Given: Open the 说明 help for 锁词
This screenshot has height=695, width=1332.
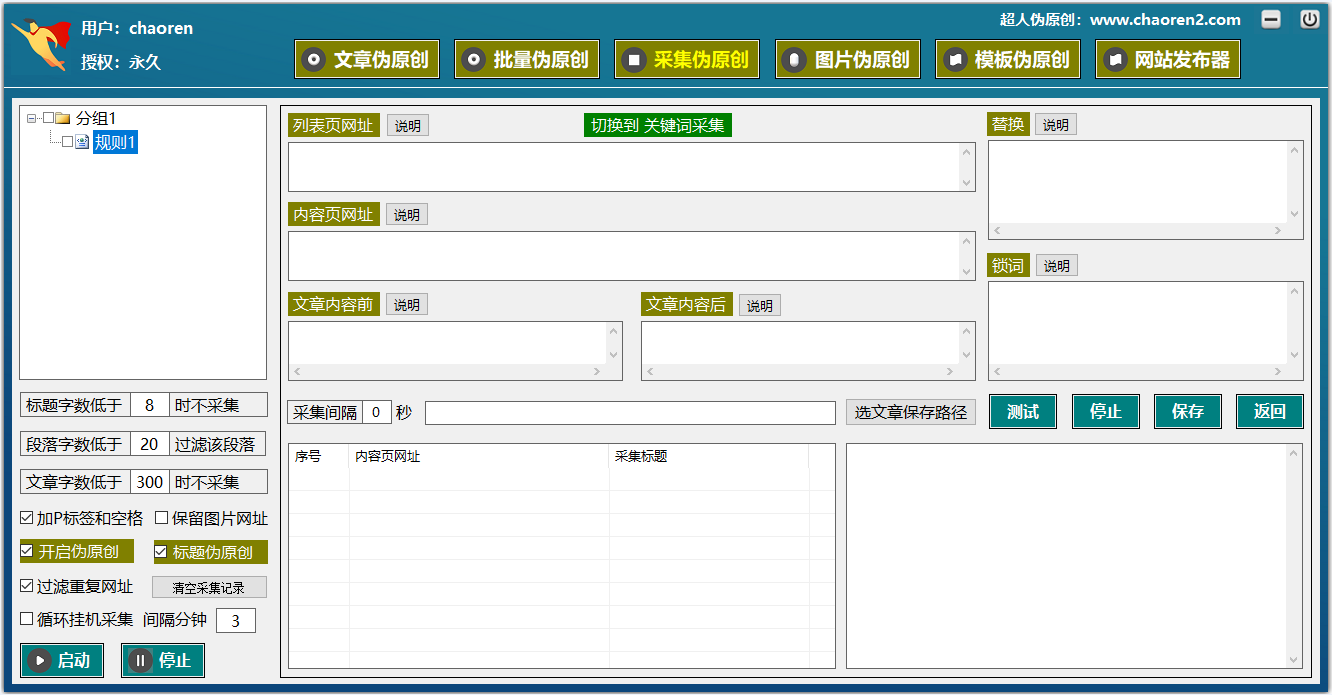Looking at the screenshot, I should (x=1056, y=266).
